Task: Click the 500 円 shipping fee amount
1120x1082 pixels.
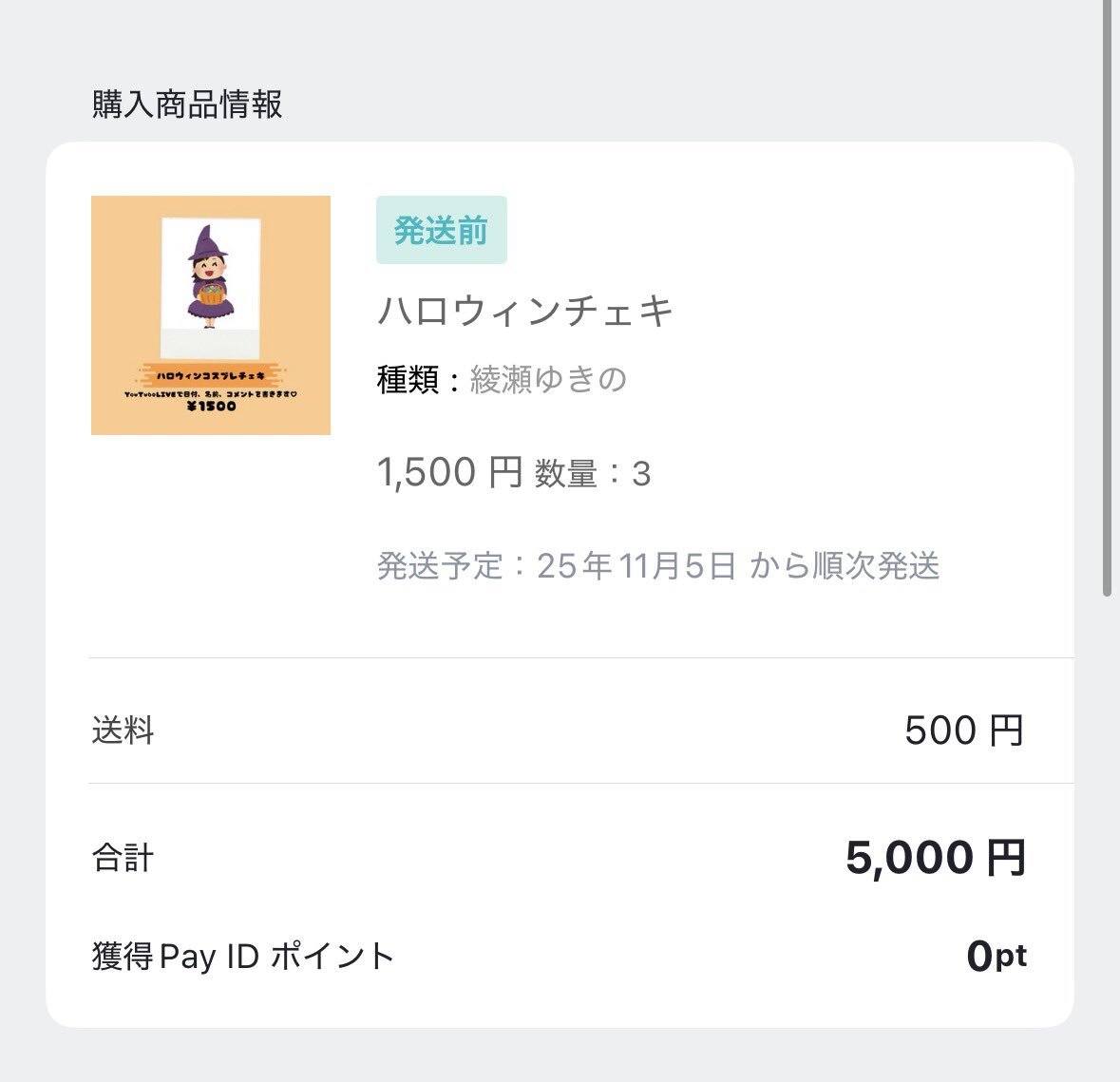Action: point(963,731)
